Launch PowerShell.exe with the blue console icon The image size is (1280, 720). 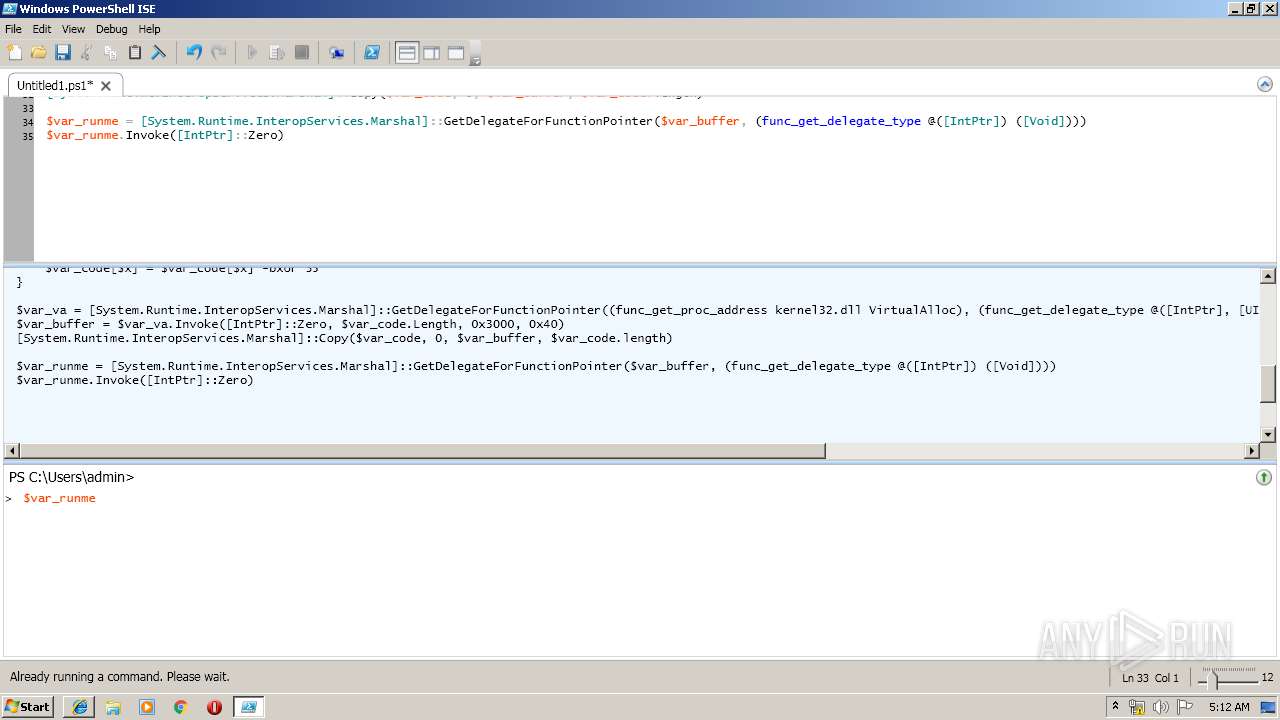coord(371,52)
